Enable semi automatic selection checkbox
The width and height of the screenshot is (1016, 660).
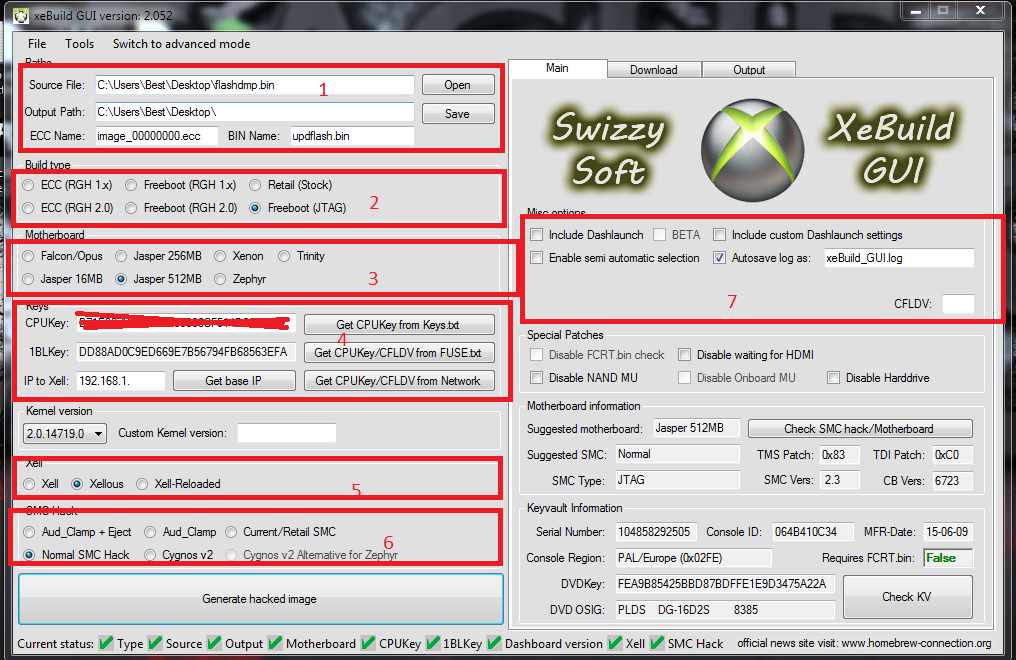coord(615,258)
